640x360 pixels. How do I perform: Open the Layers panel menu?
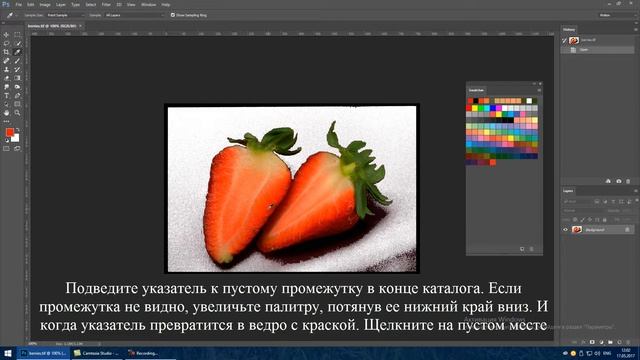coord(636,191)
